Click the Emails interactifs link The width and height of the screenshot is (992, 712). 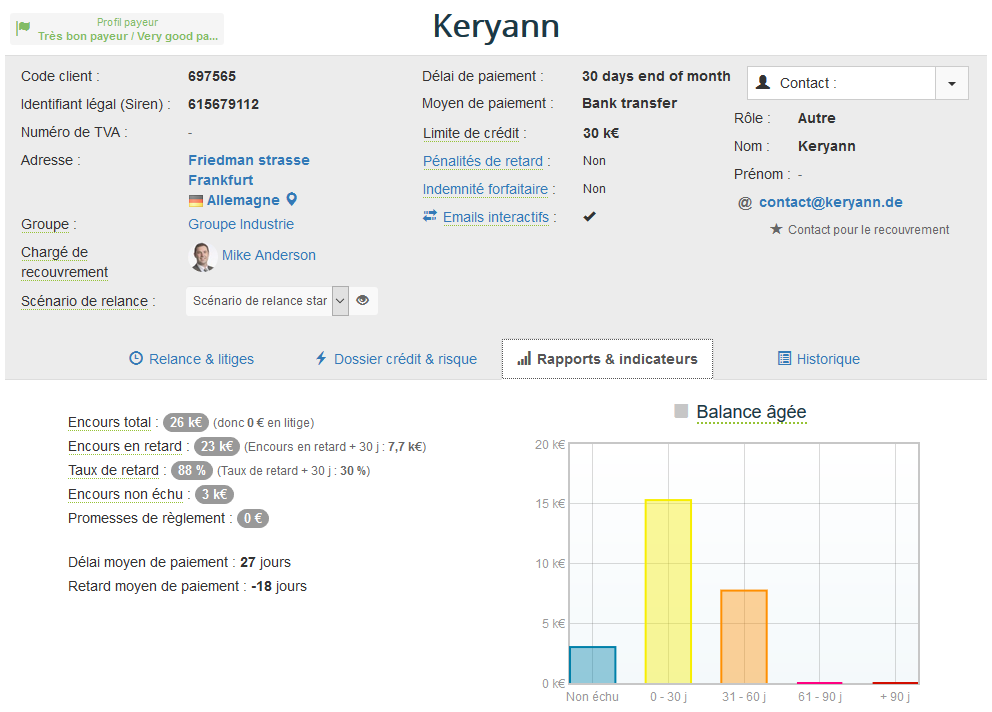(x=496, y=217)
